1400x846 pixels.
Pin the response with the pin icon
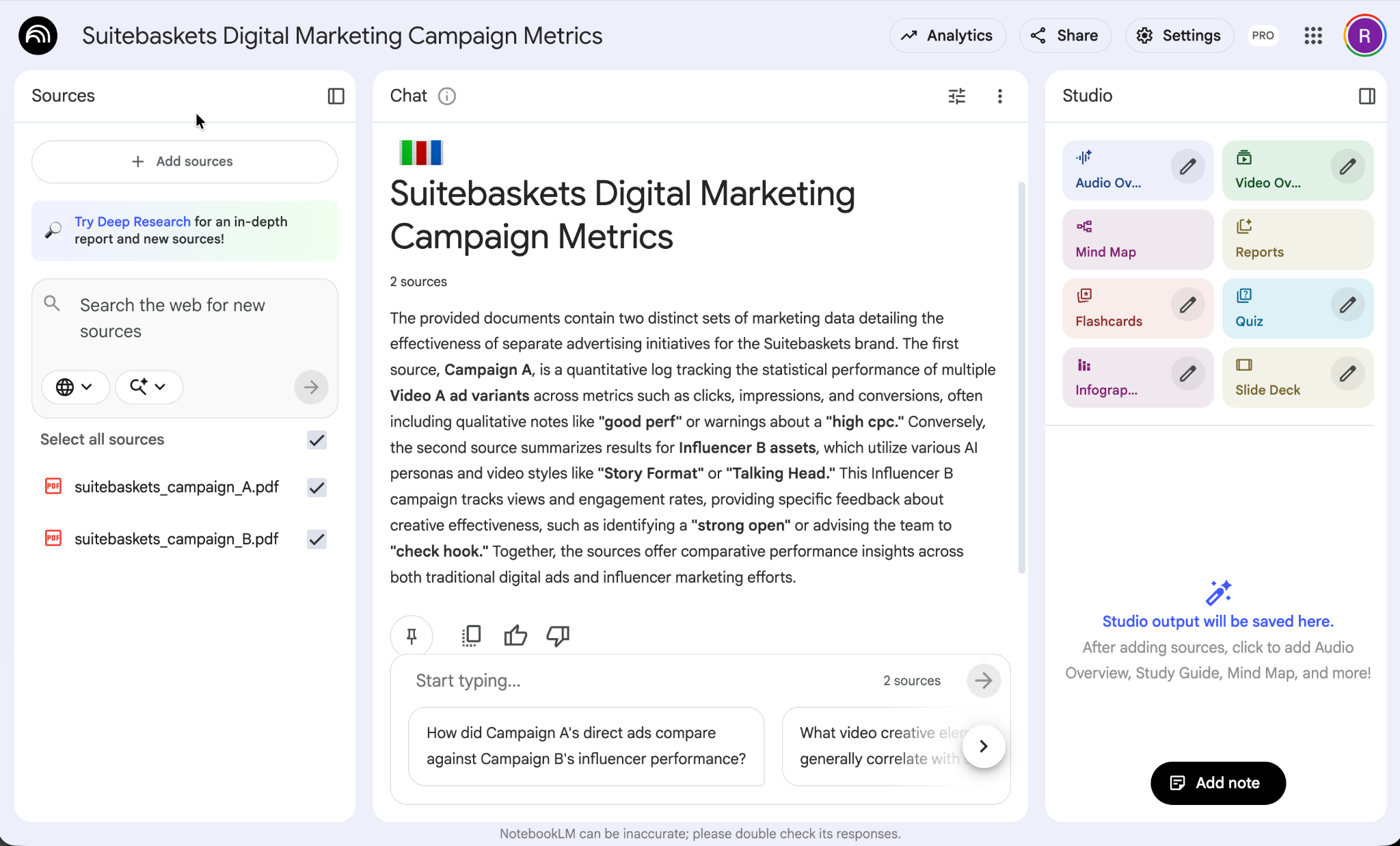pos(412,636)
